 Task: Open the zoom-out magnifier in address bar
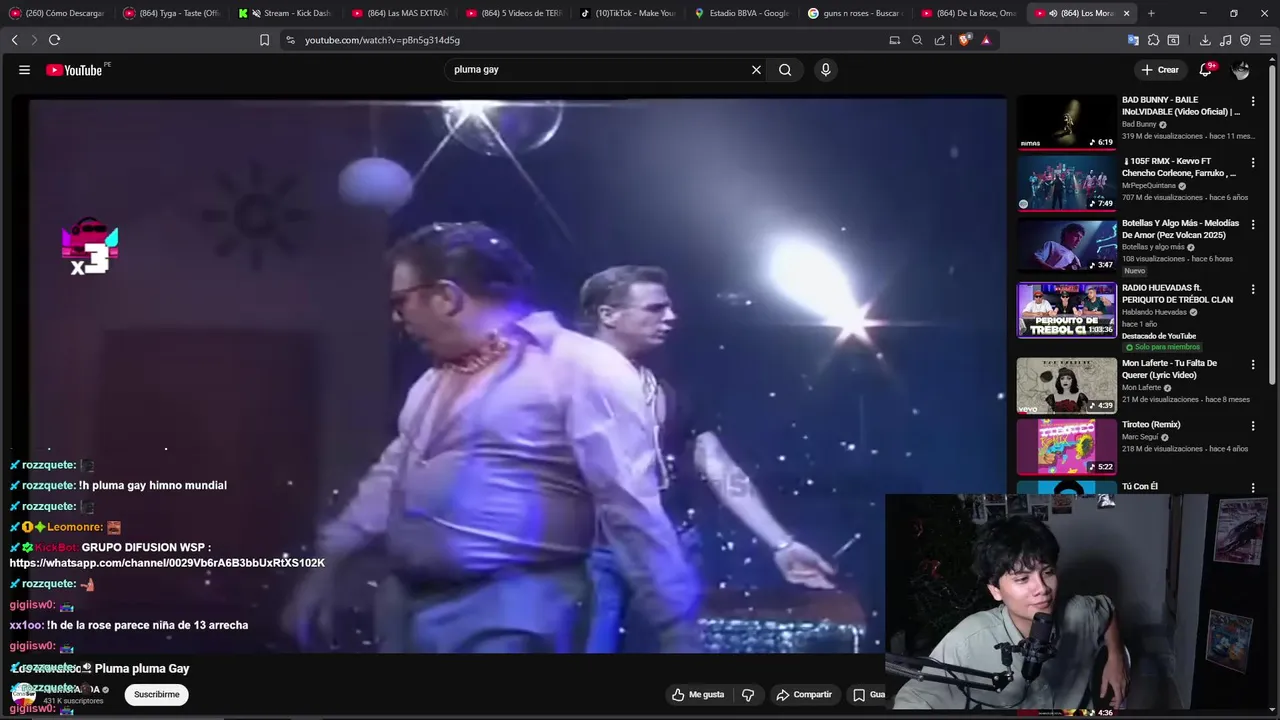tap(917, 40)
